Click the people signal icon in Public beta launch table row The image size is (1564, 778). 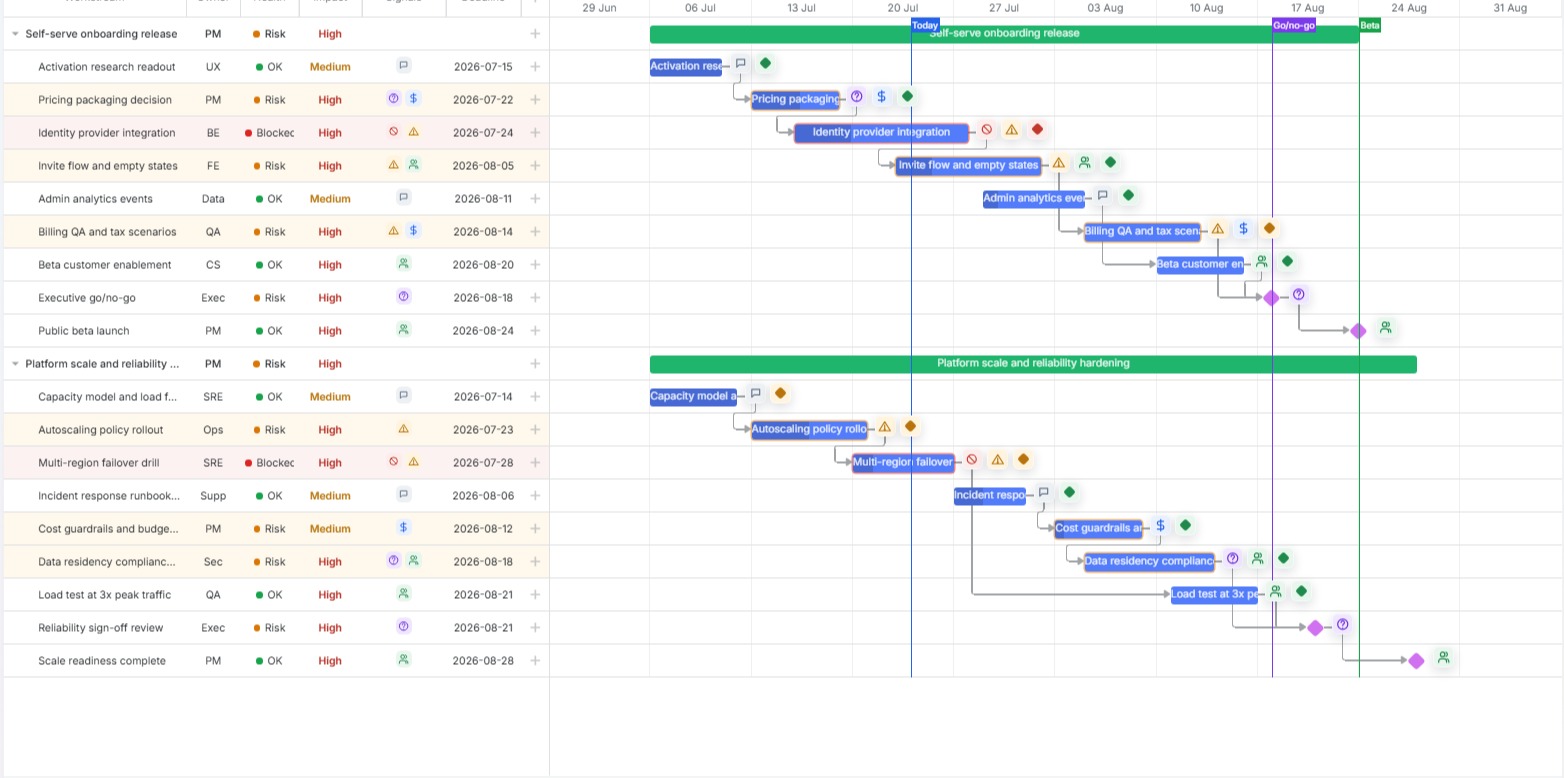pos(404,330)
